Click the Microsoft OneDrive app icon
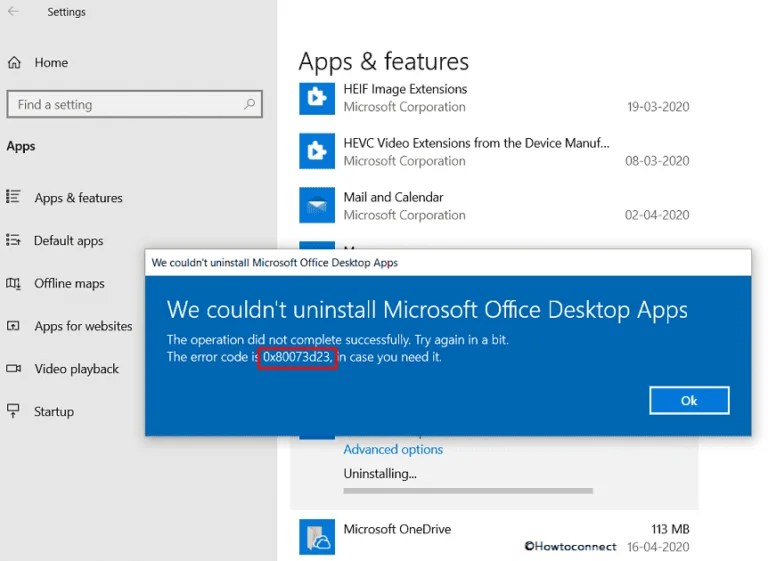The width and height of the screenshot is (768, 561). [317, 537]
